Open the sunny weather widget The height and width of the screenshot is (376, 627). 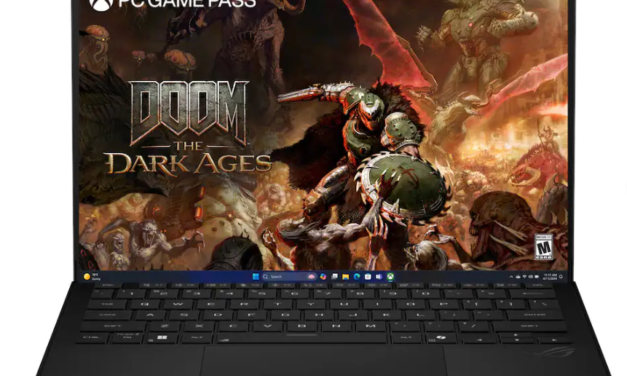[92, 276]
